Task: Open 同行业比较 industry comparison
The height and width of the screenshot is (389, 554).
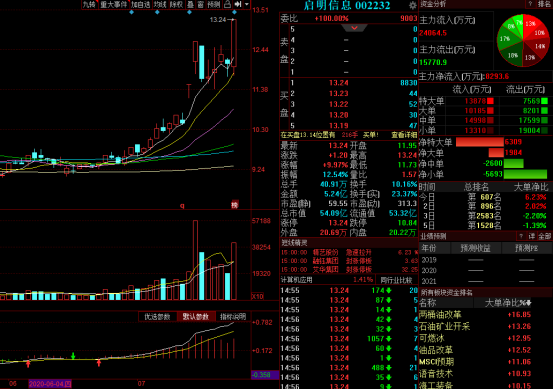Action: click(x=396, y=280)
